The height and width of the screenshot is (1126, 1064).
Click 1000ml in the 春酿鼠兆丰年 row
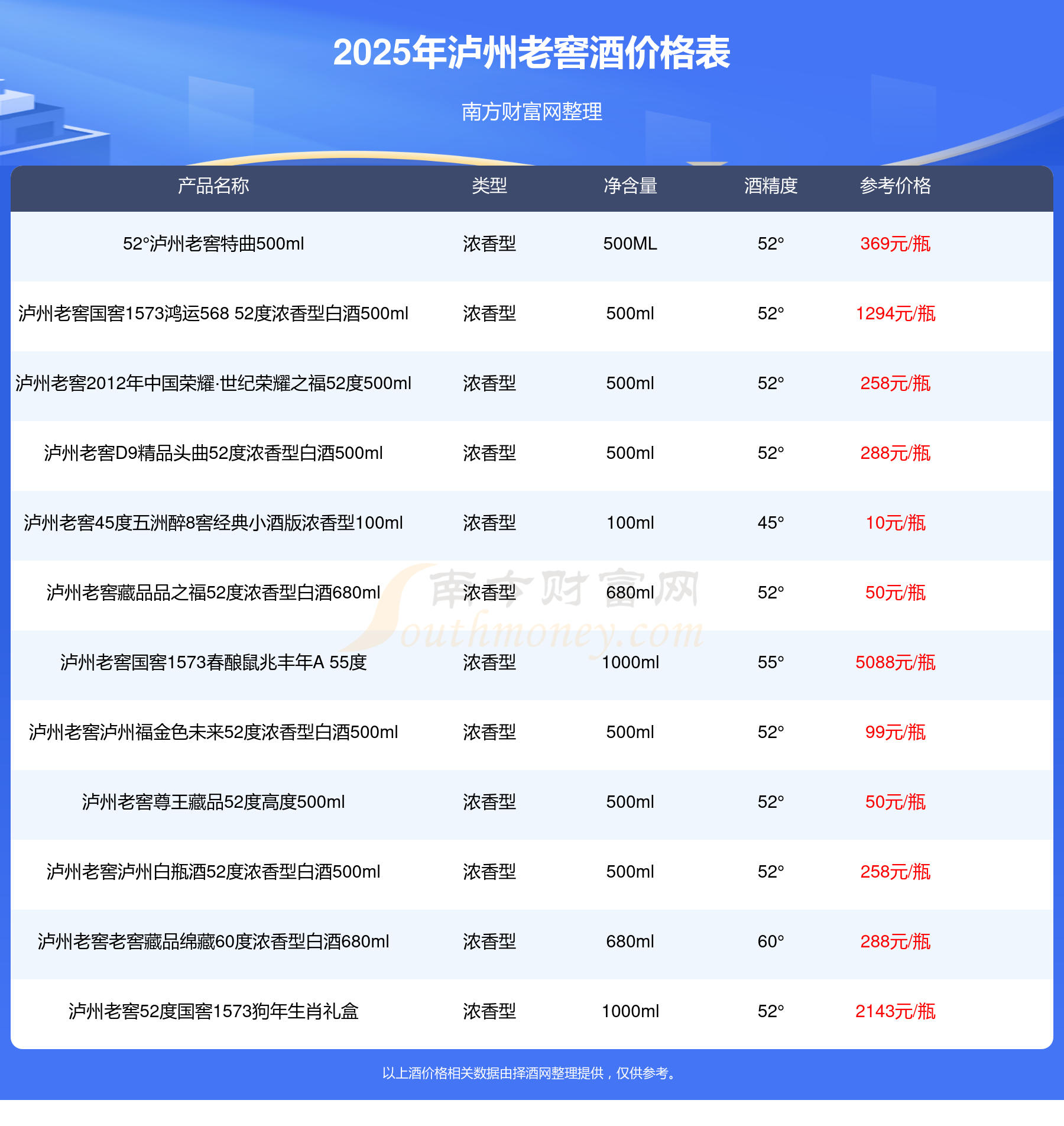point(630,662)
